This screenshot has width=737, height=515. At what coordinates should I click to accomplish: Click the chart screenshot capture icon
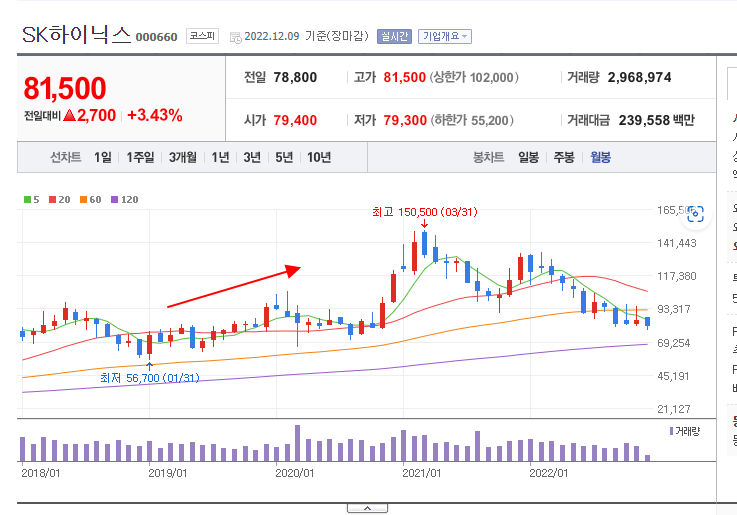click(695, 214)
